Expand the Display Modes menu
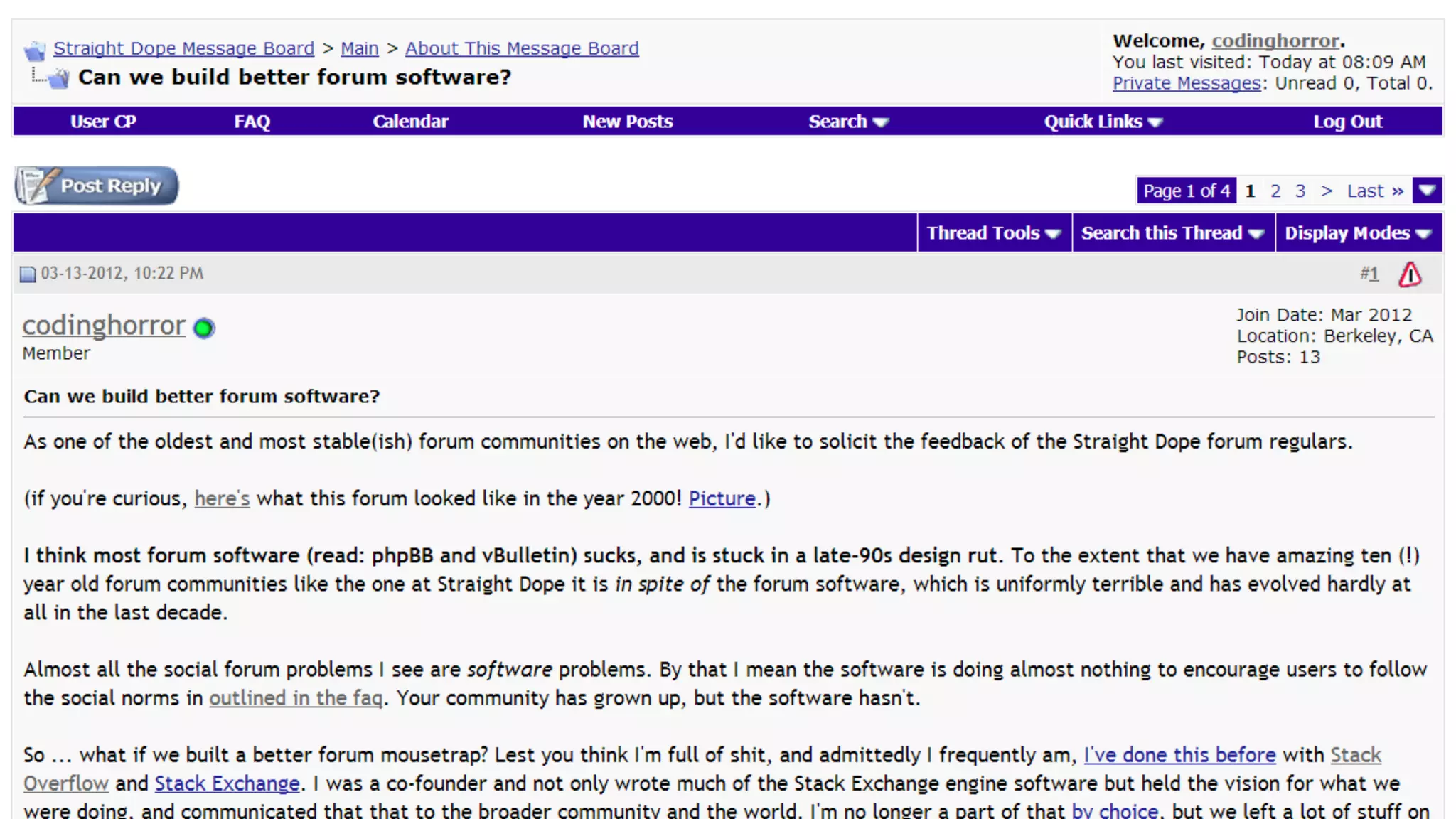This screenshot has height=819, width=1456. coord(1357,233)
